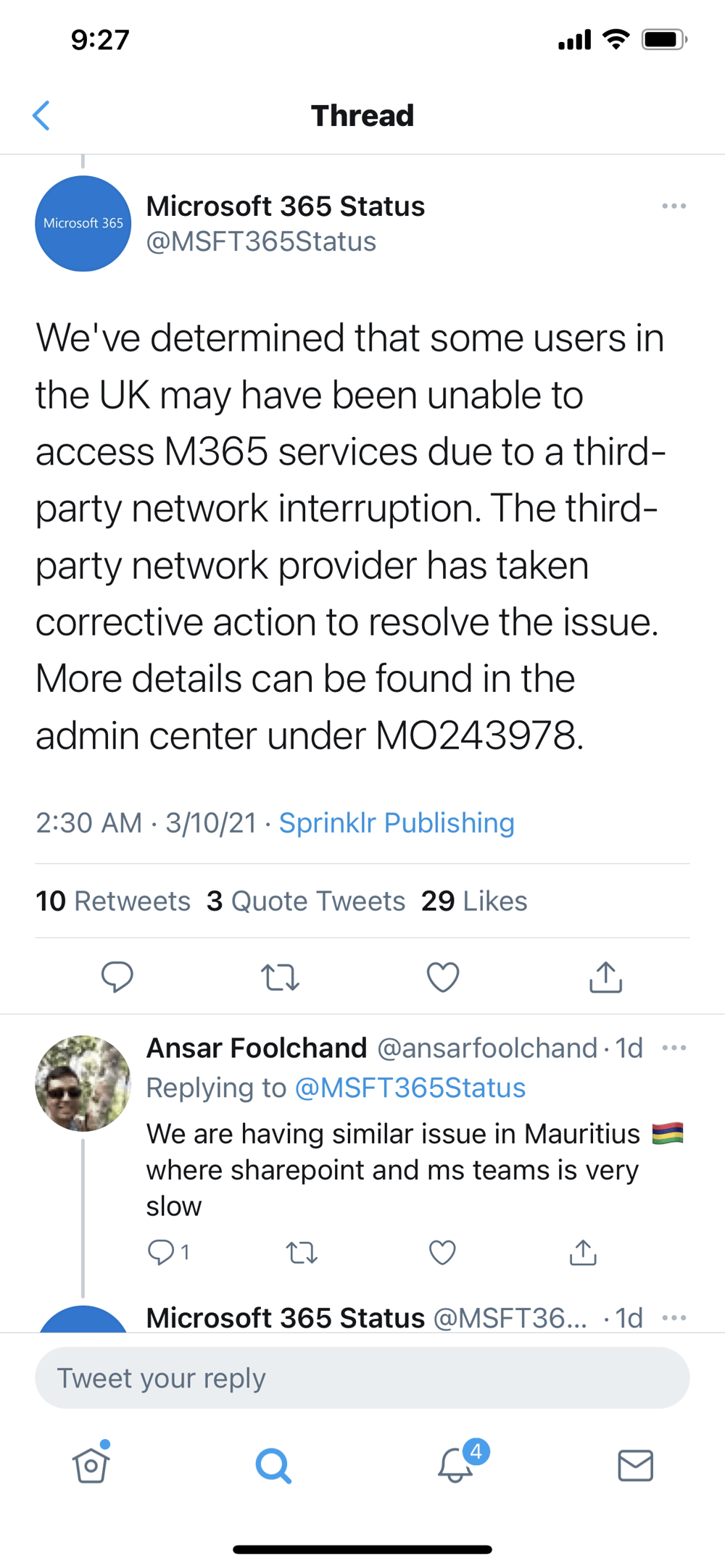Tap the Tweet your reply field
Viewport: 725px width, 1568px height.
(362, 1377)
